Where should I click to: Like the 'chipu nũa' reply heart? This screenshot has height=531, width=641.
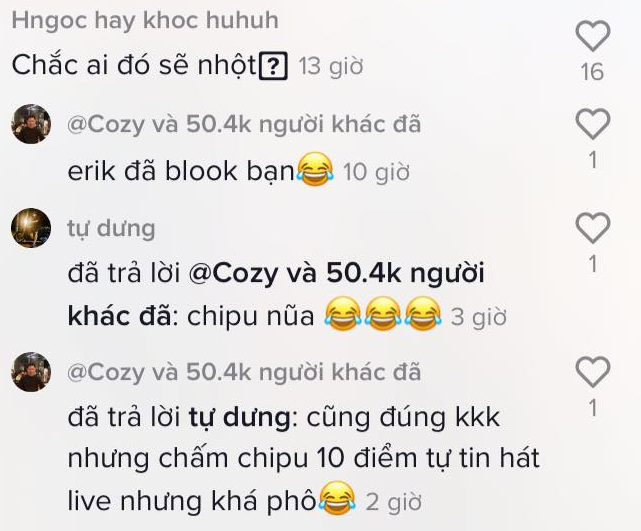click(x=593, y=228)
